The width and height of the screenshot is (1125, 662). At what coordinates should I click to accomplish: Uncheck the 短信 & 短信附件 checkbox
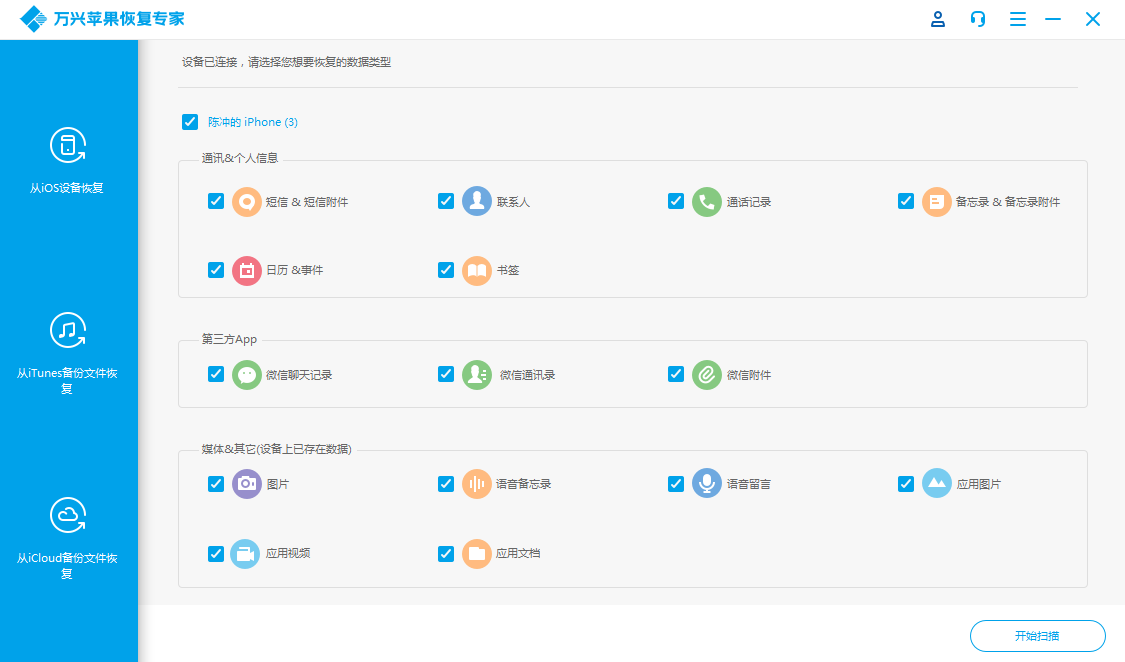pyautogui.click(x=216, y=201)
